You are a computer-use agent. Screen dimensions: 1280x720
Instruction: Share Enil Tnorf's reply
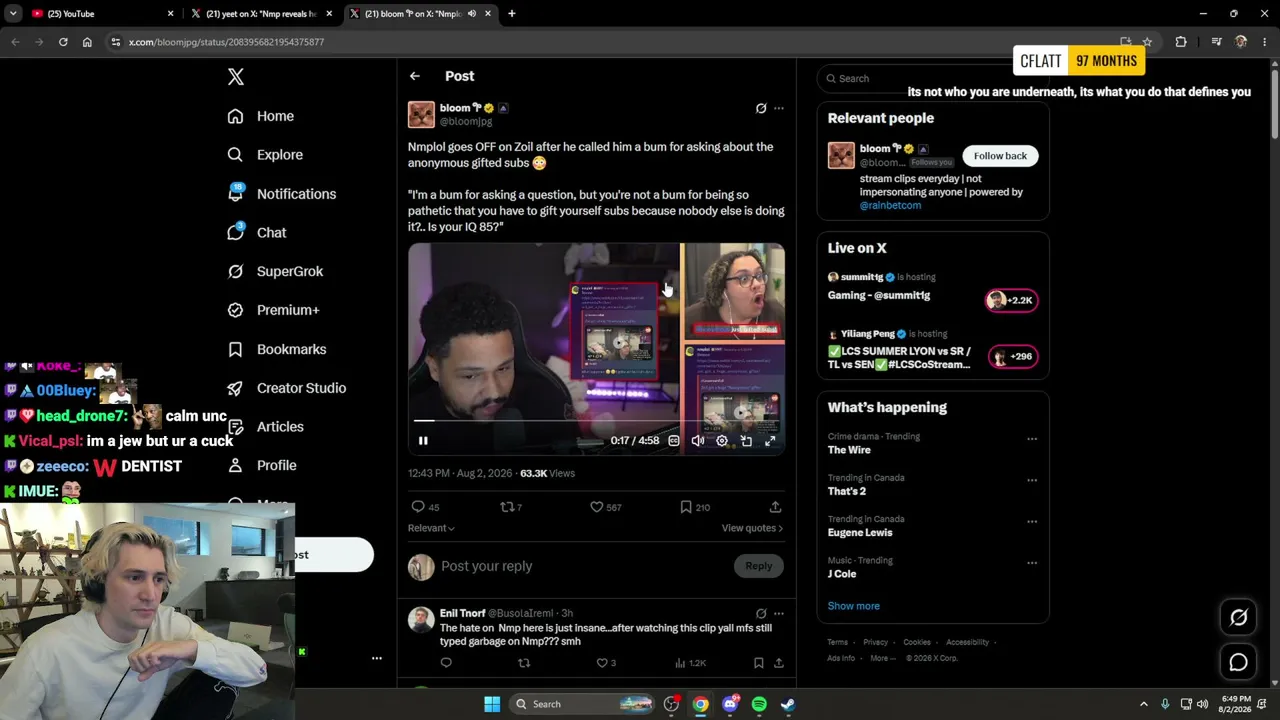(778, 663)
